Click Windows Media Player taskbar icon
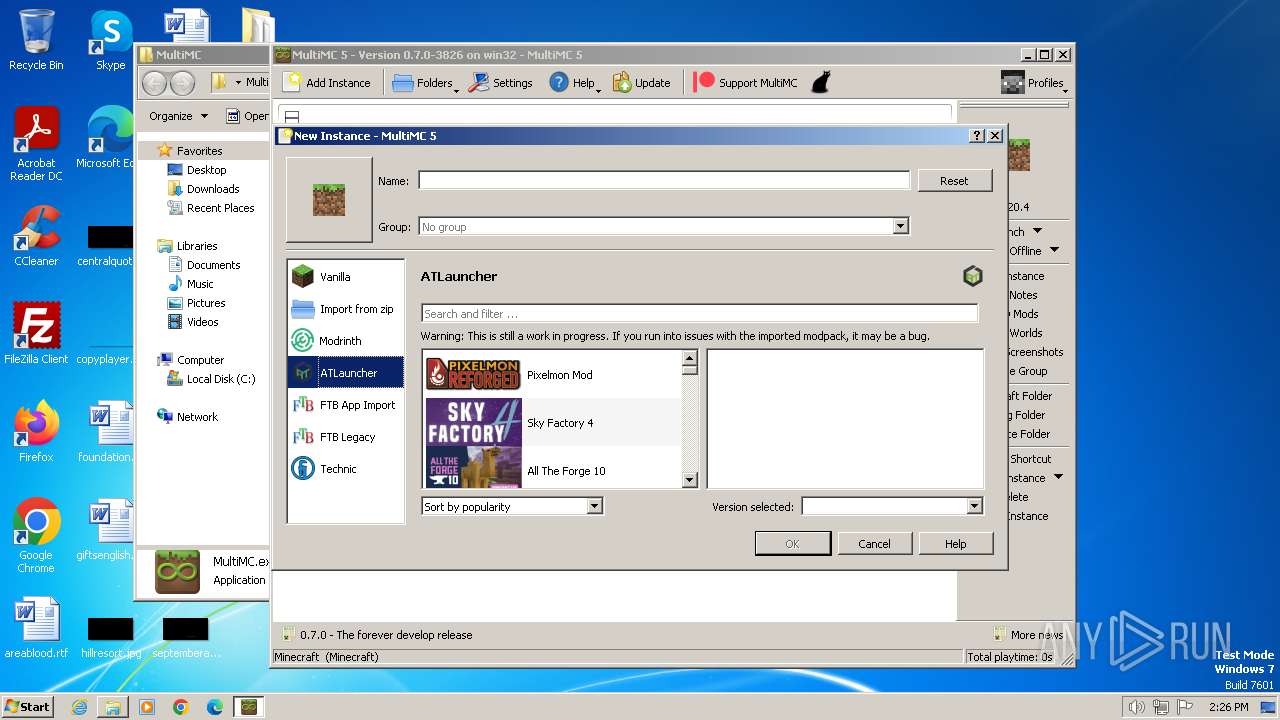The height and width of the screenshot is (720, 1280). pos(147,707)
